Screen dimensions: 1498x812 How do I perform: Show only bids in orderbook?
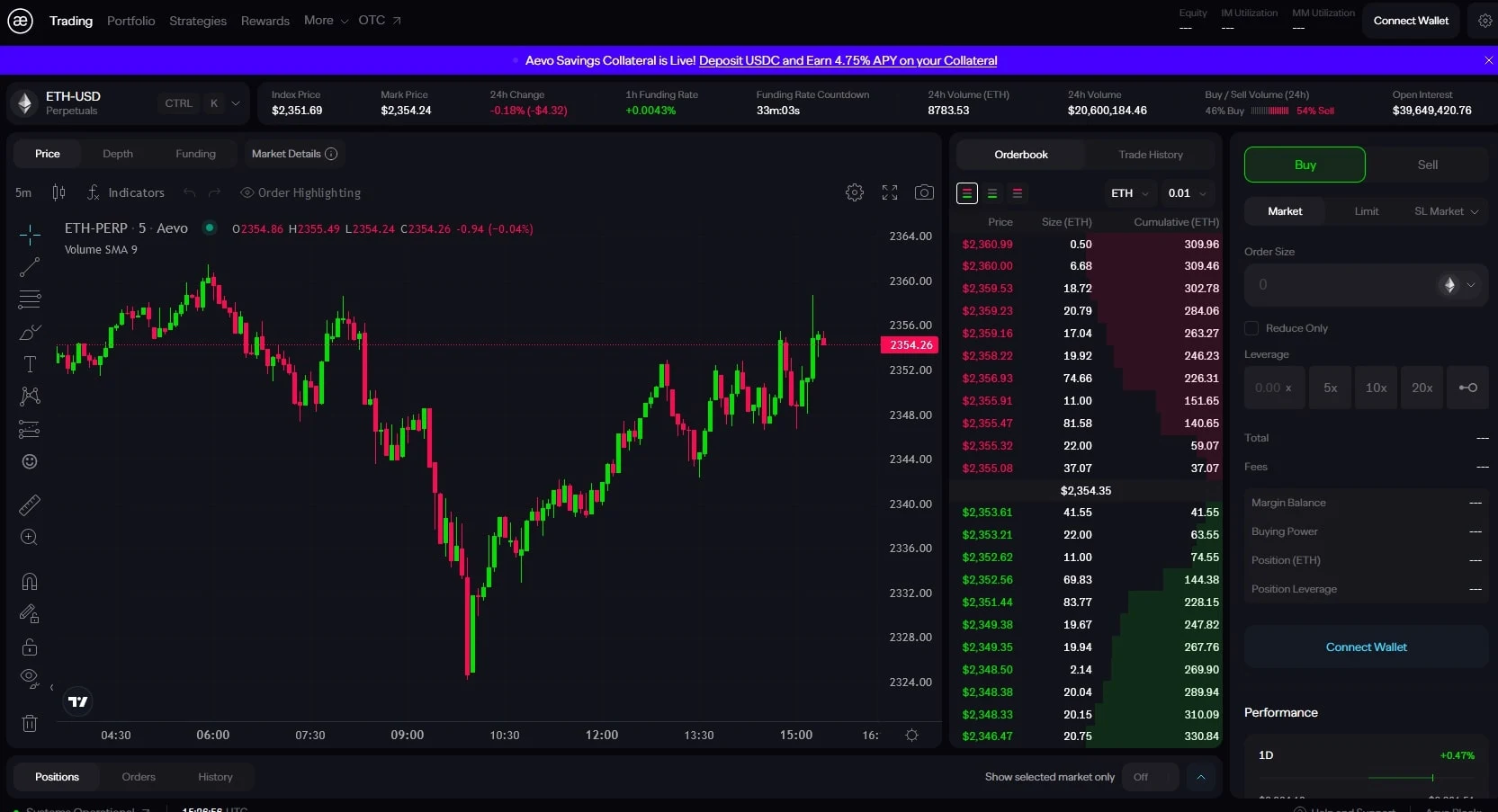pyautogui.click(x=992, y=193)
